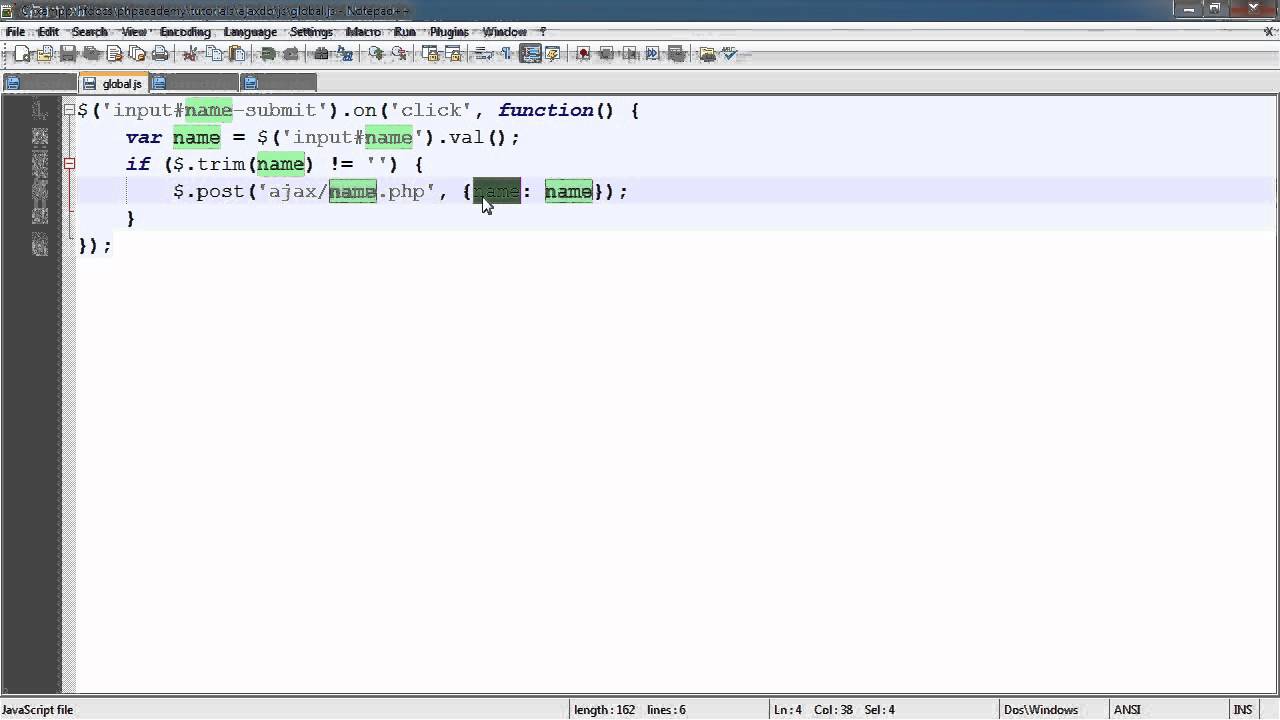The height and width of the screenshot is (720, 1280).
Task: Click the Stop Recording macro icon
Action: pos(607,54)
